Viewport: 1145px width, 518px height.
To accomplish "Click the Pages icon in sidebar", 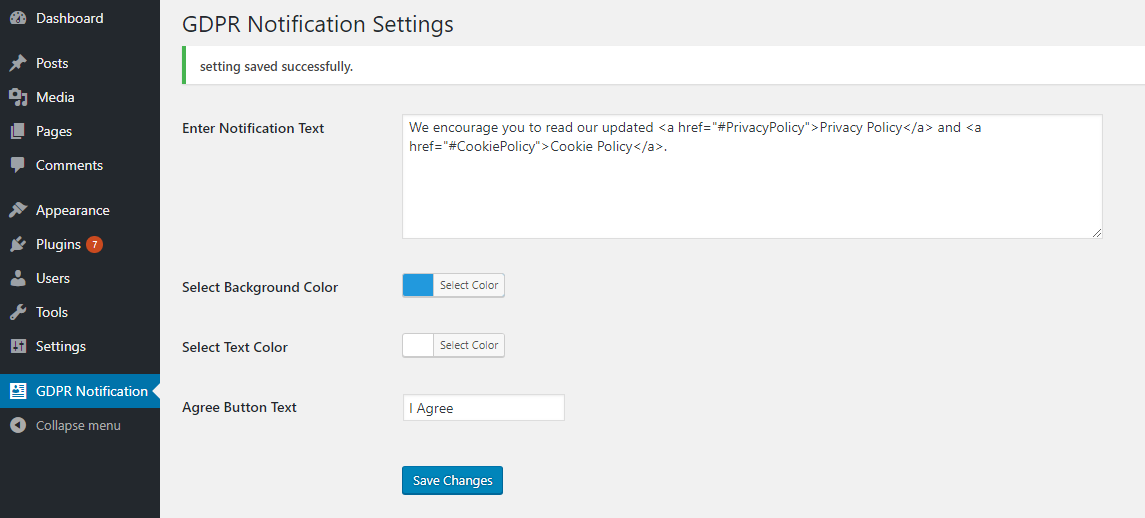I will (18, 132).
